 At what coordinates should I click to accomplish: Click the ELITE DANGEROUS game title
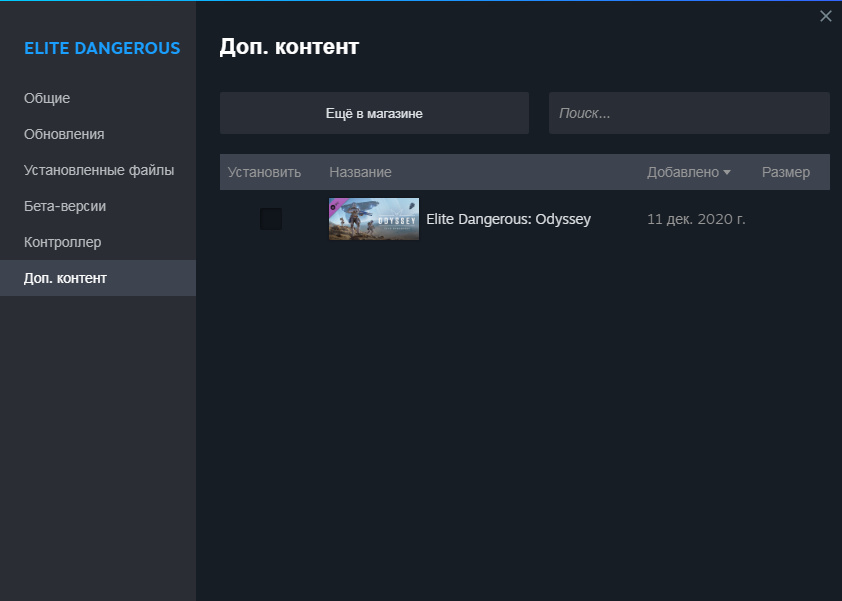pos(102,48)
